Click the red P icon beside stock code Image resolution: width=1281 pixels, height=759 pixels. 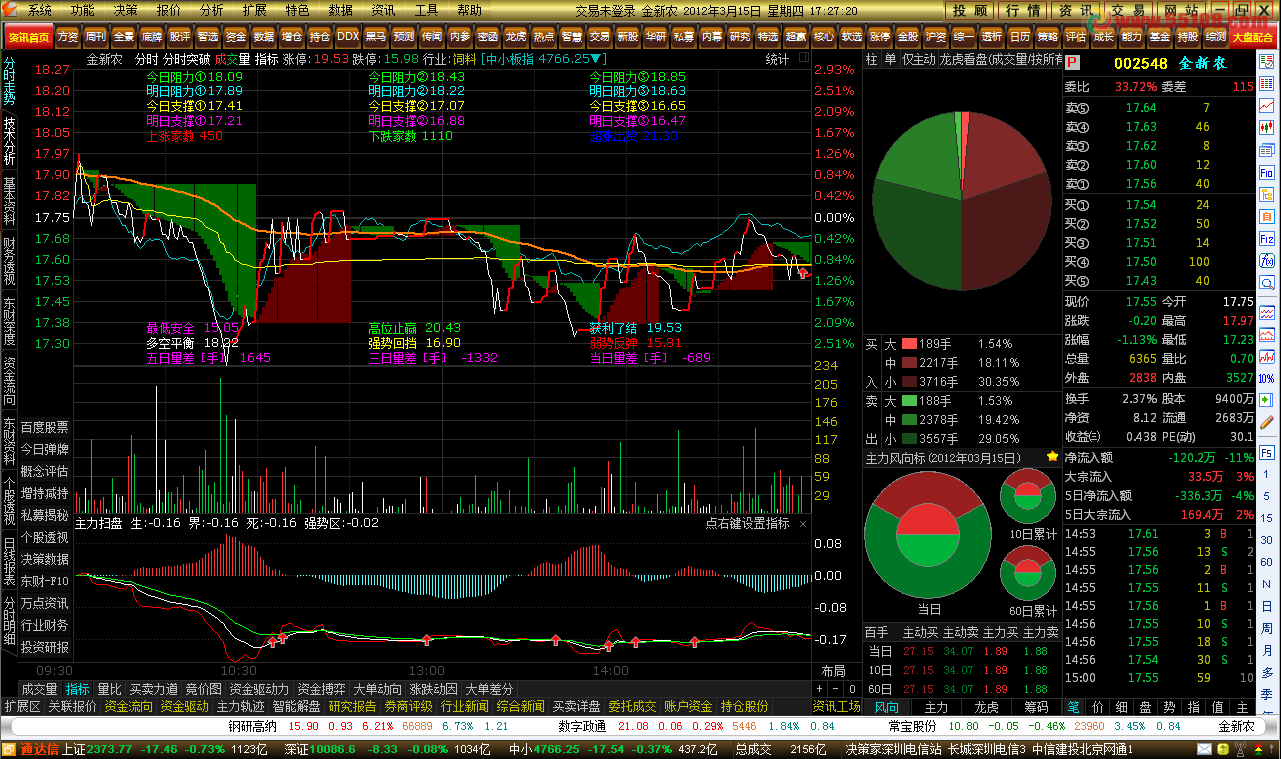(1072, 63)
